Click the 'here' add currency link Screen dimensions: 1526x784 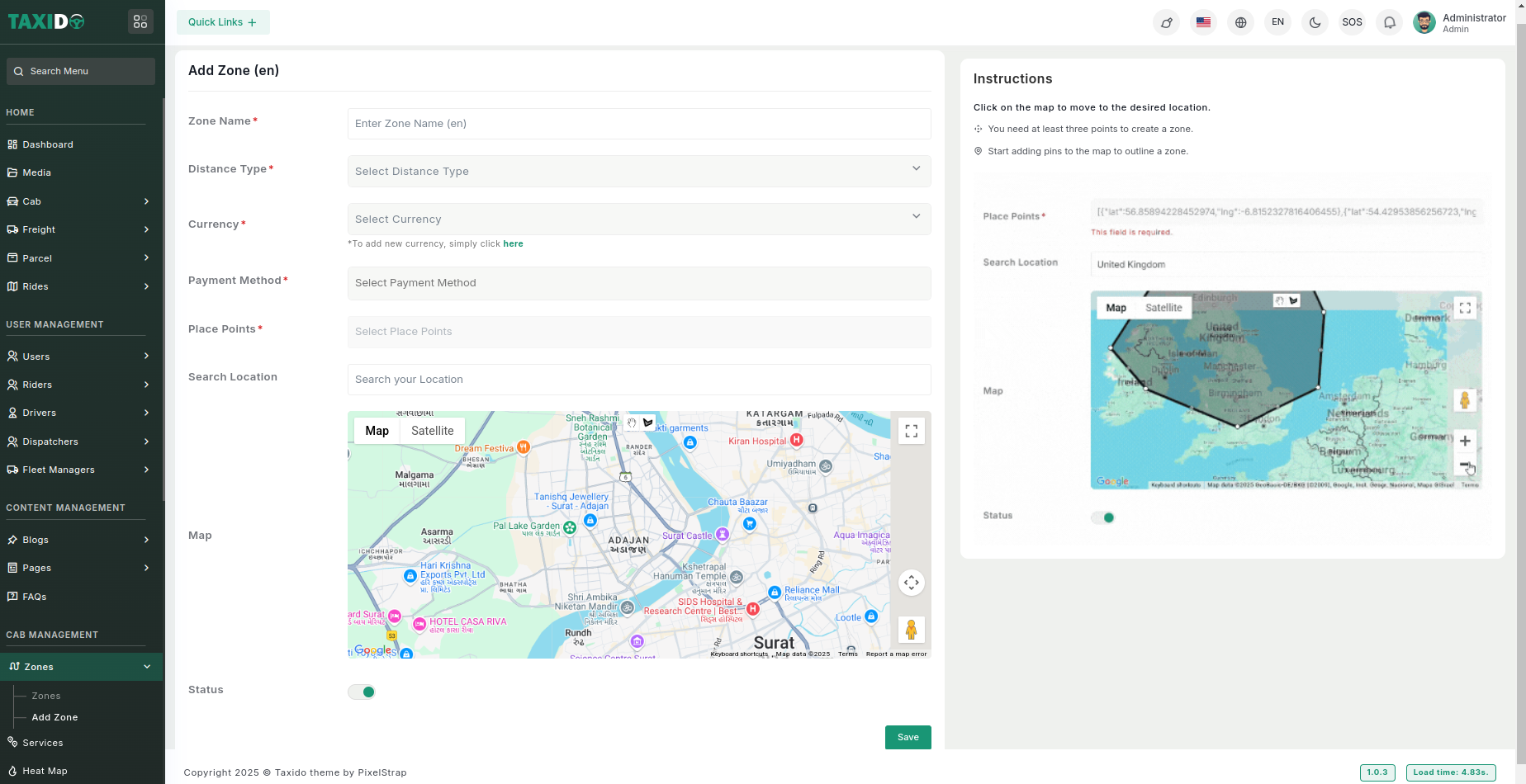(x=513, y=243)
